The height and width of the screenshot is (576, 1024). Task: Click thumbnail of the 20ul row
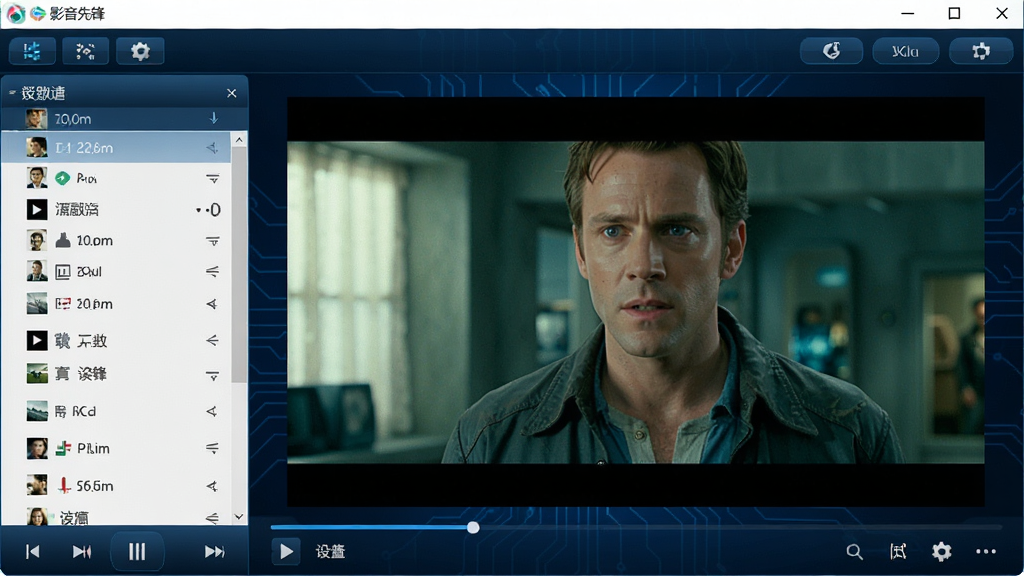tap(37, 271)
